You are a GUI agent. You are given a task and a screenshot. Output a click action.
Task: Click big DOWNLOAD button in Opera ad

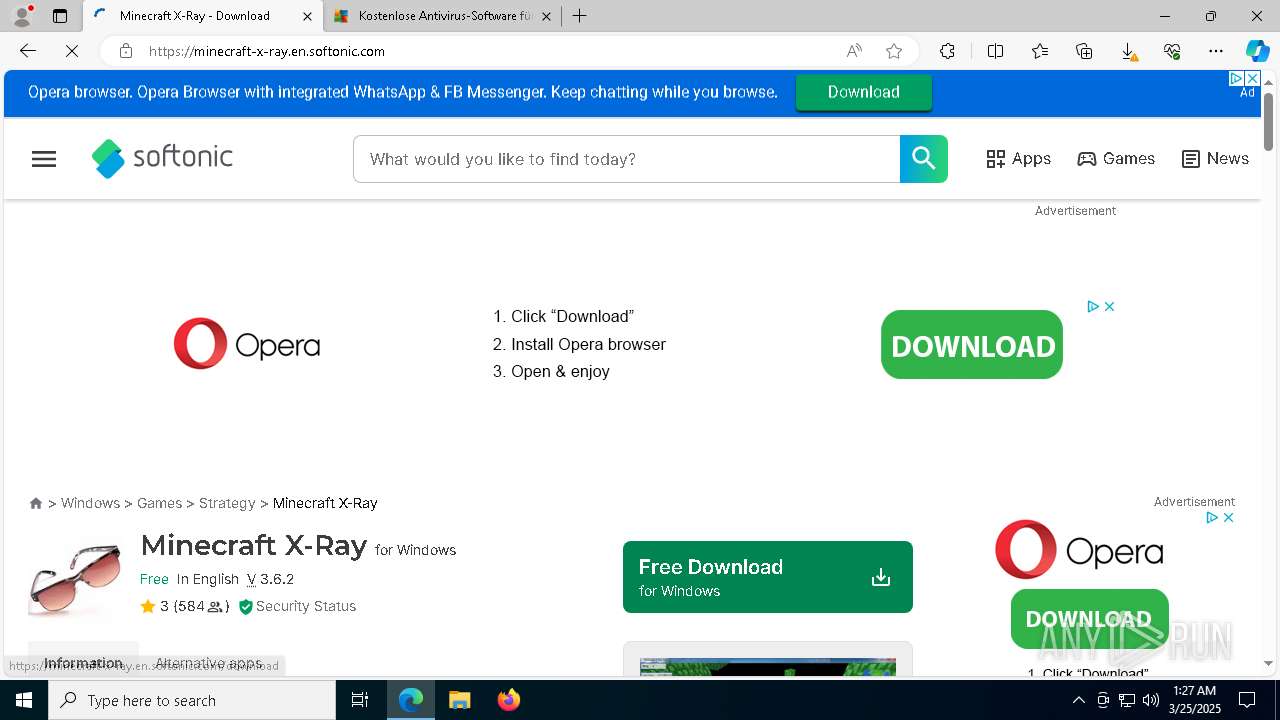click(972, 345)
